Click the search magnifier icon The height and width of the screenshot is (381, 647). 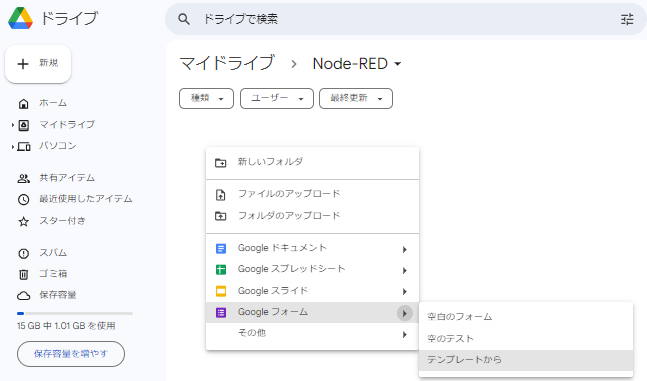click(x=184, y=19)
